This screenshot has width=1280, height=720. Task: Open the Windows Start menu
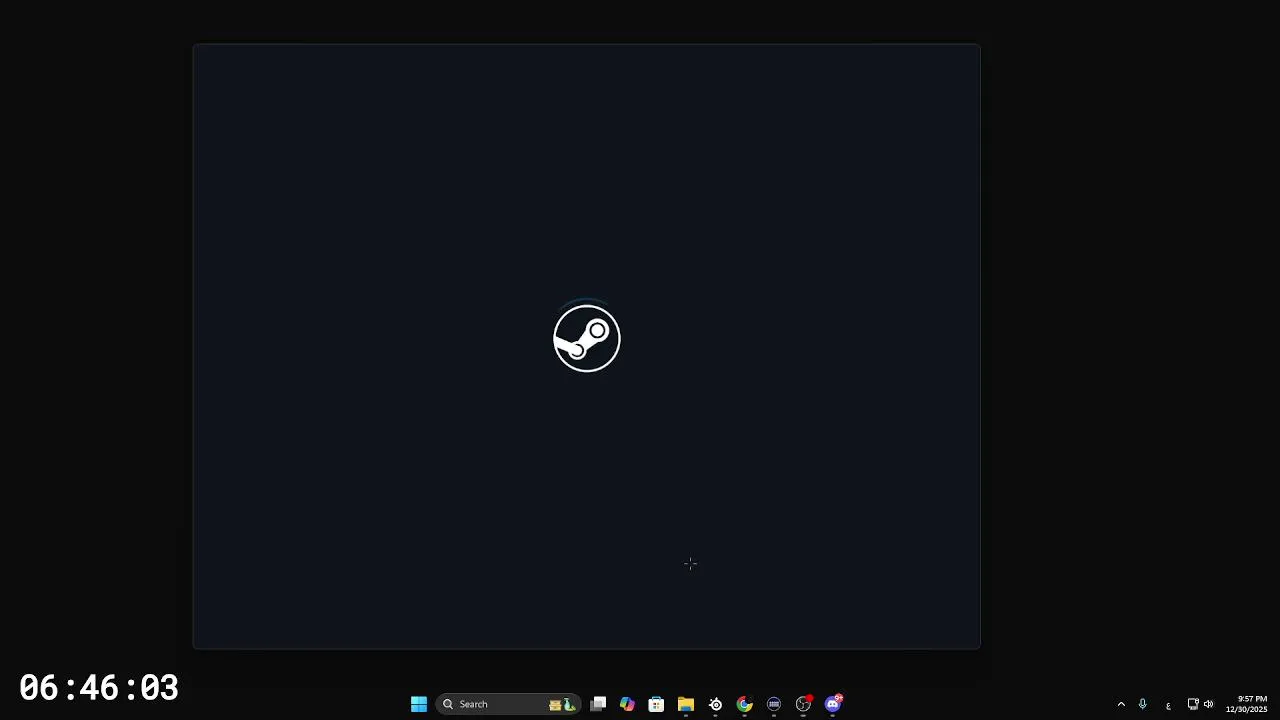[x=419, y=704]
